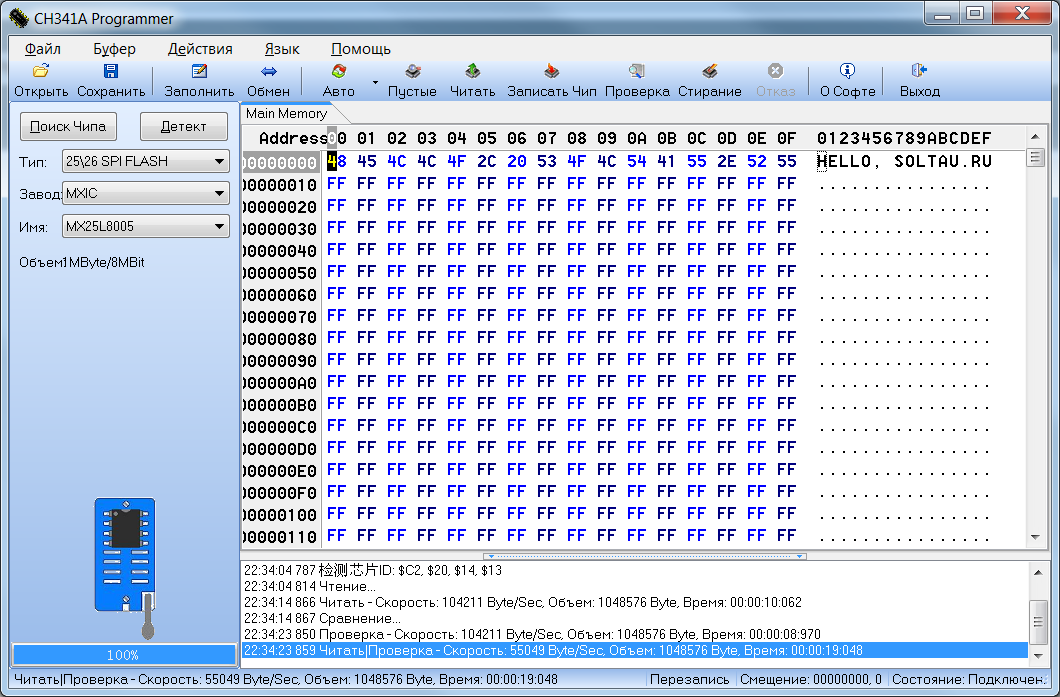Open the Тип dropdown showing 25\26 SPI FLASH

tap(145, 161)
